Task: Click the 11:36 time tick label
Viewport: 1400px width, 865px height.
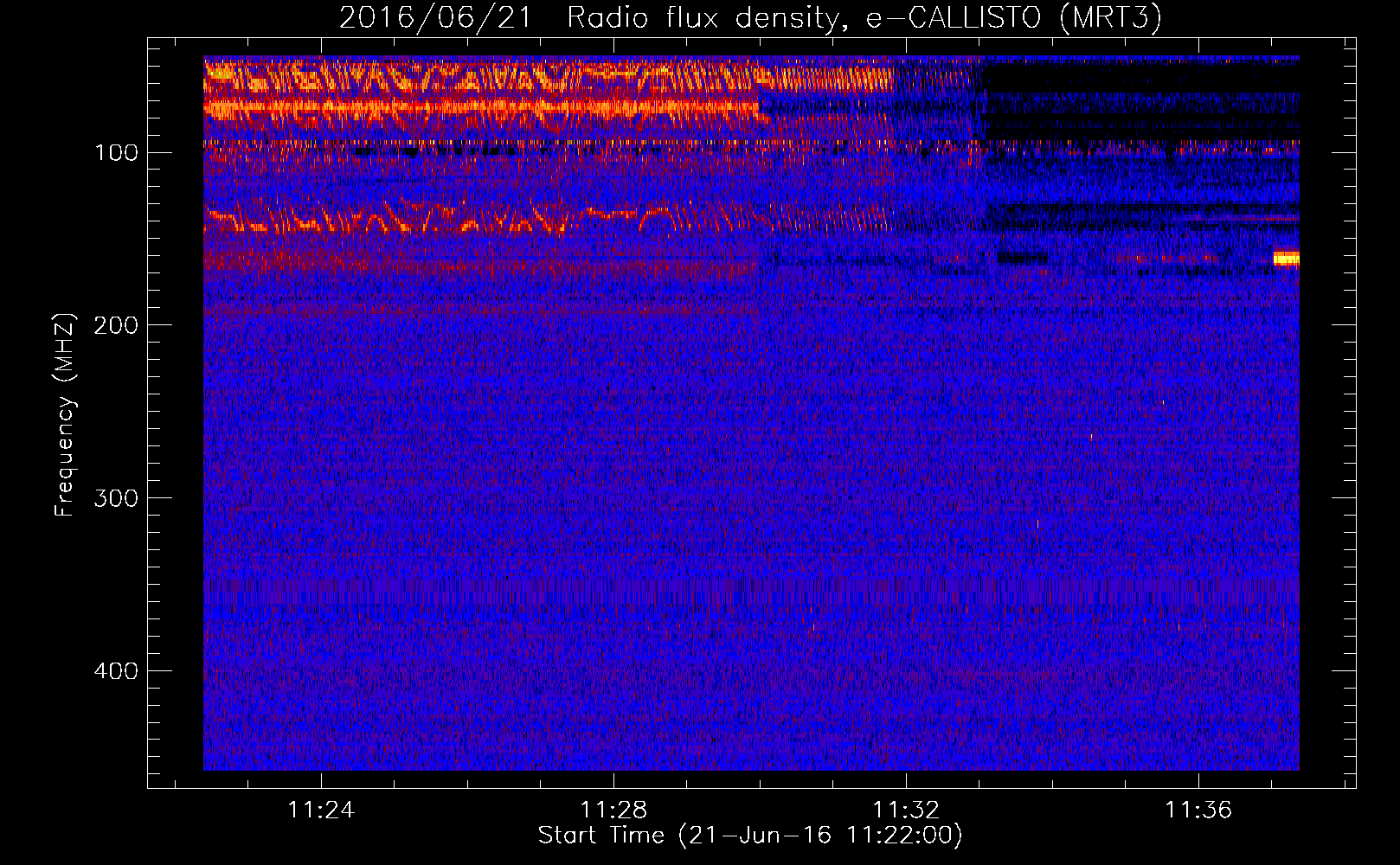Action: pyautogui.click(x=1198, y=811)
